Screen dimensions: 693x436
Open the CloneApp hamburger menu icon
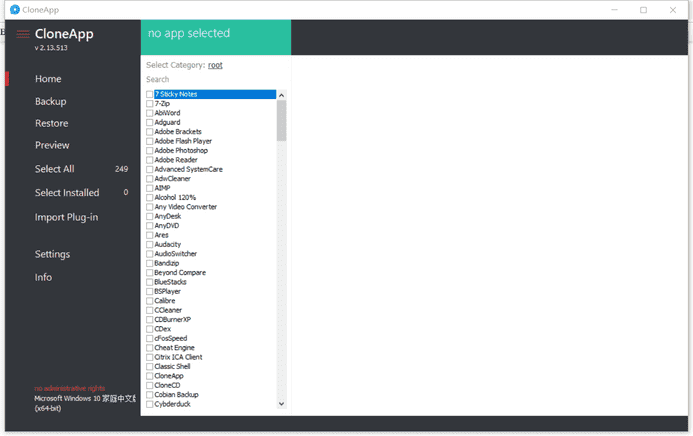pyautogui.click(x=23, y=34)
